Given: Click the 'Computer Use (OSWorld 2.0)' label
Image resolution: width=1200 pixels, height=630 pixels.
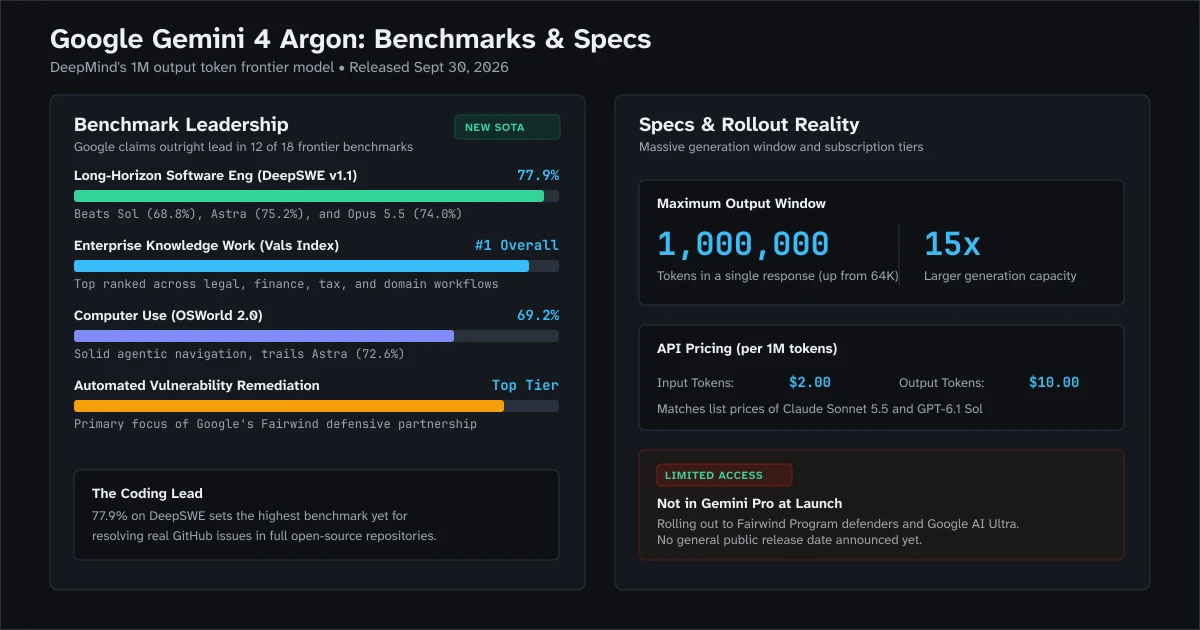Looking at the screenshot, I should coord(168,315).
